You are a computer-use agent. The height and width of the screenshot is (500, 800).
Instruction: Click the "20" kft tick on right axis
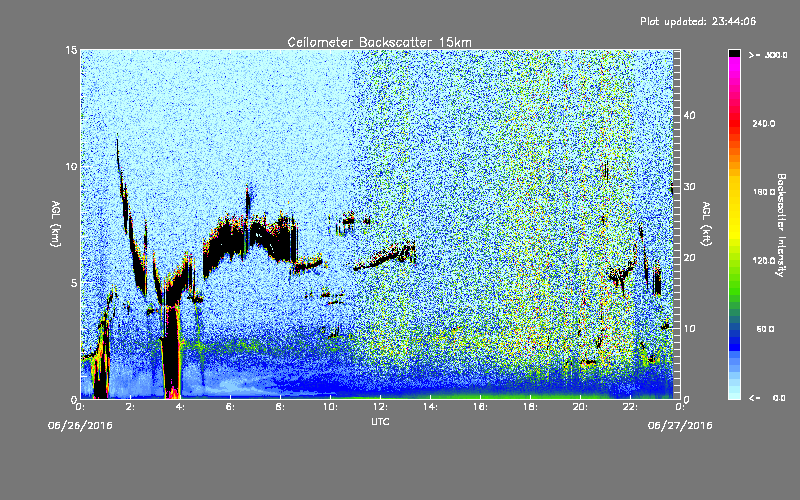tap(689, 257)
